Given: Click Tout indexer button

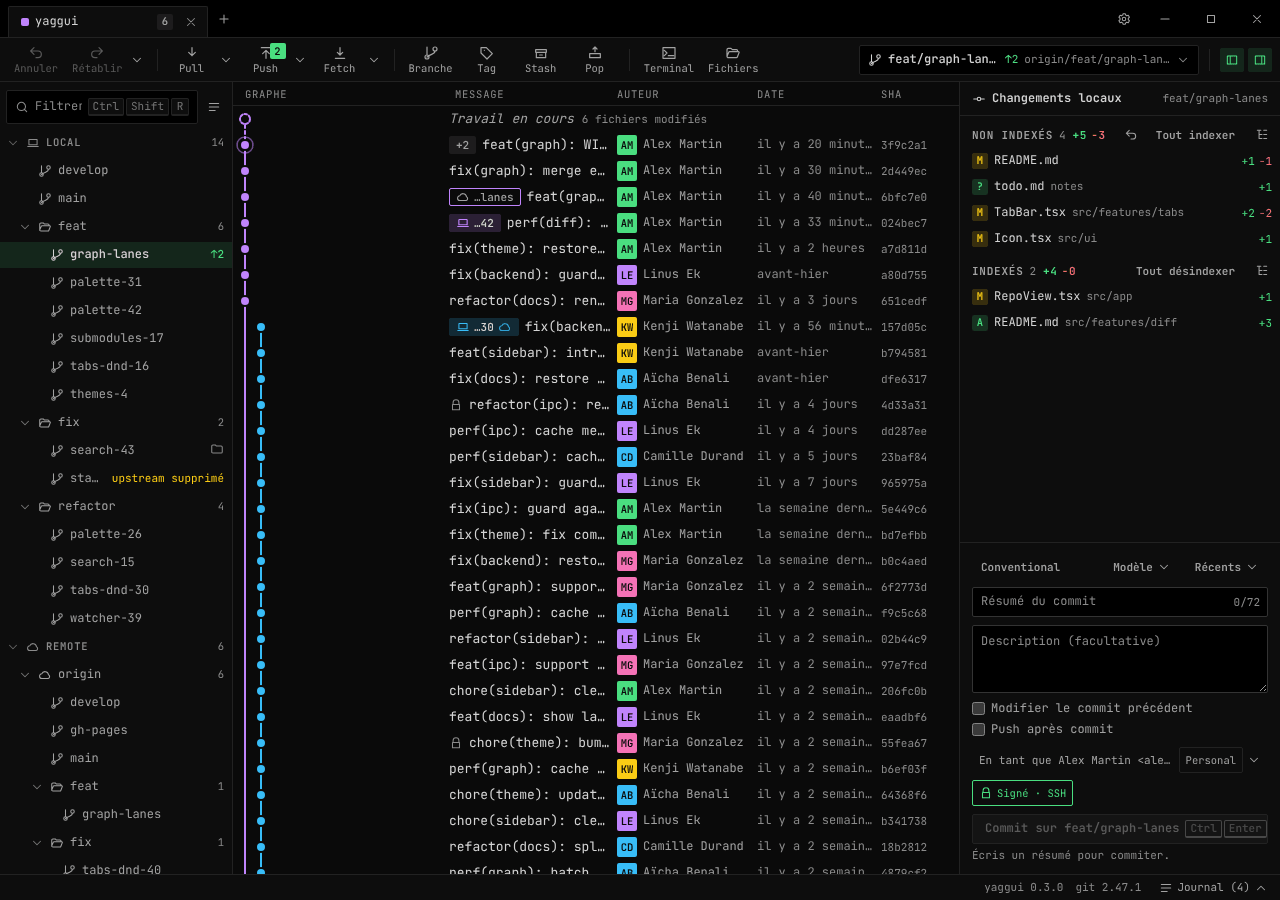Looking at the screenshot, I should pyautogui.click(x=1195, y=135).
